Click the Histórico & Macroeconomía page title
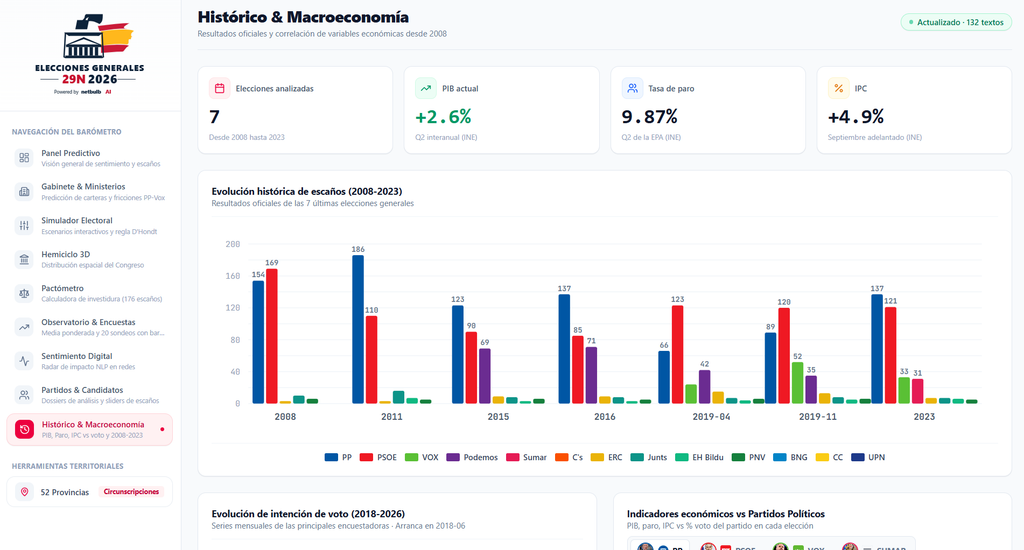Screen dimensions: 1024x550 point(303,17)
